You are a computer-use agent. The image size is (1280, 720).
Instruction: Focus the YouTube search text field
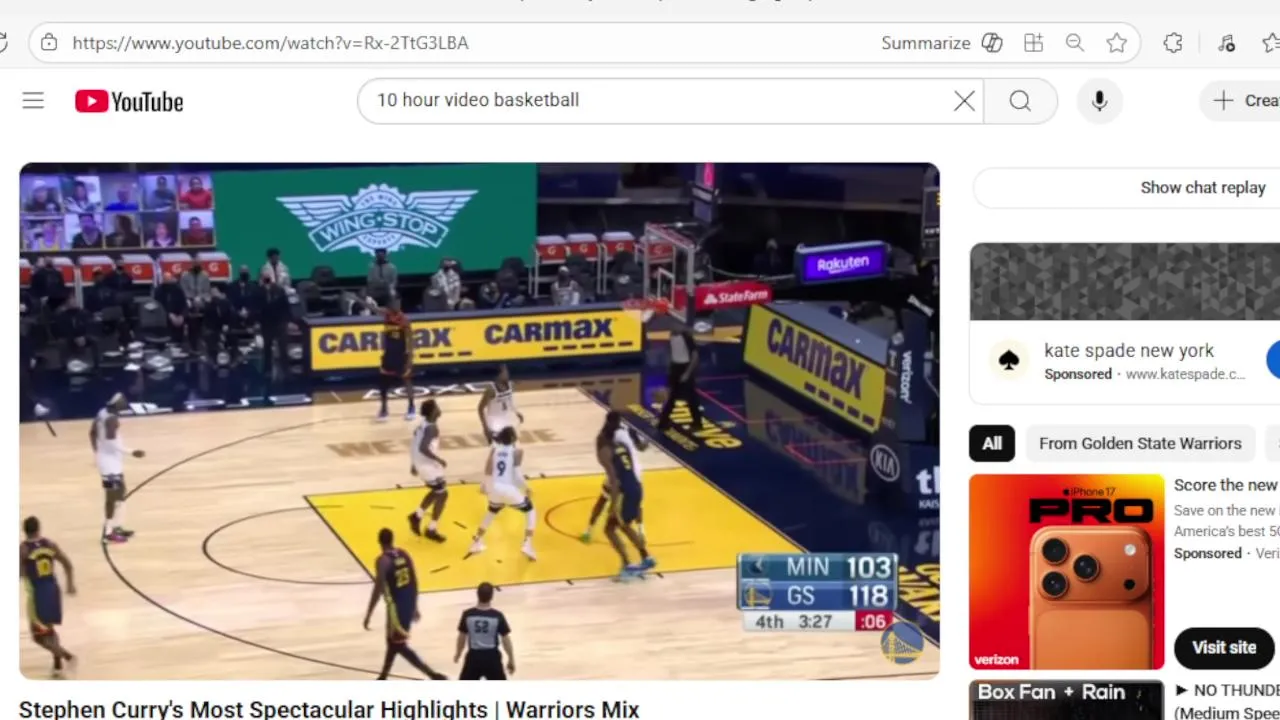660,101
